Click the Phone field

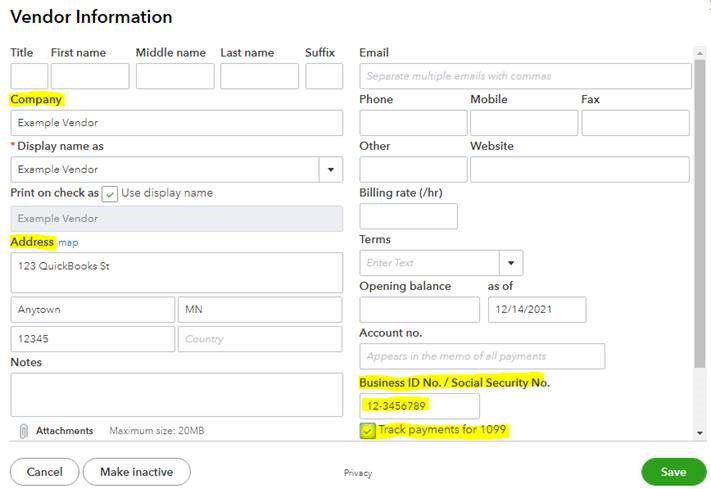point(413,122)
